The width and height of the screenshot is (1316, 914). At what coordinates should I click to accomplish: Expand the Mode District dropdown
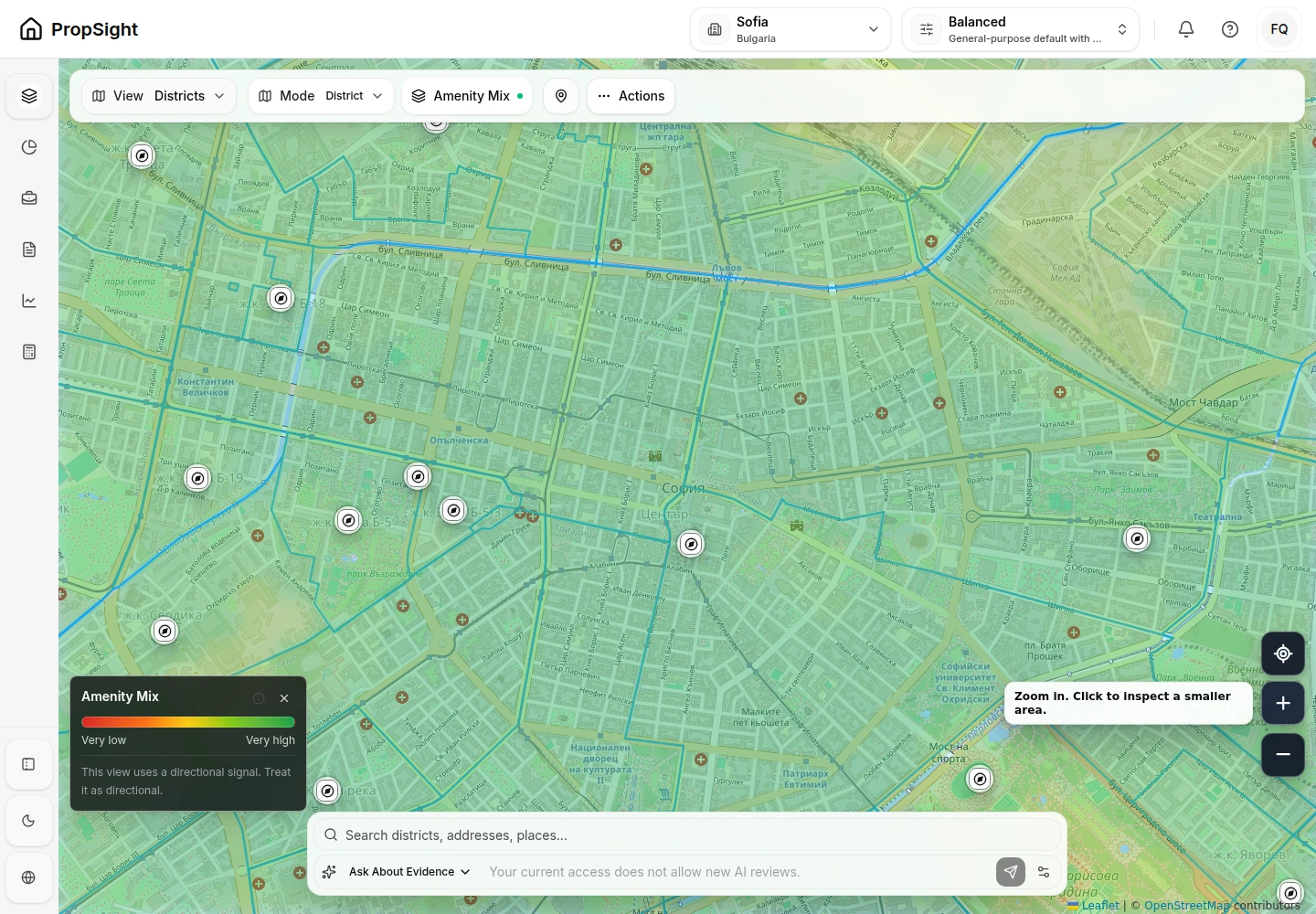coord(321,96)
